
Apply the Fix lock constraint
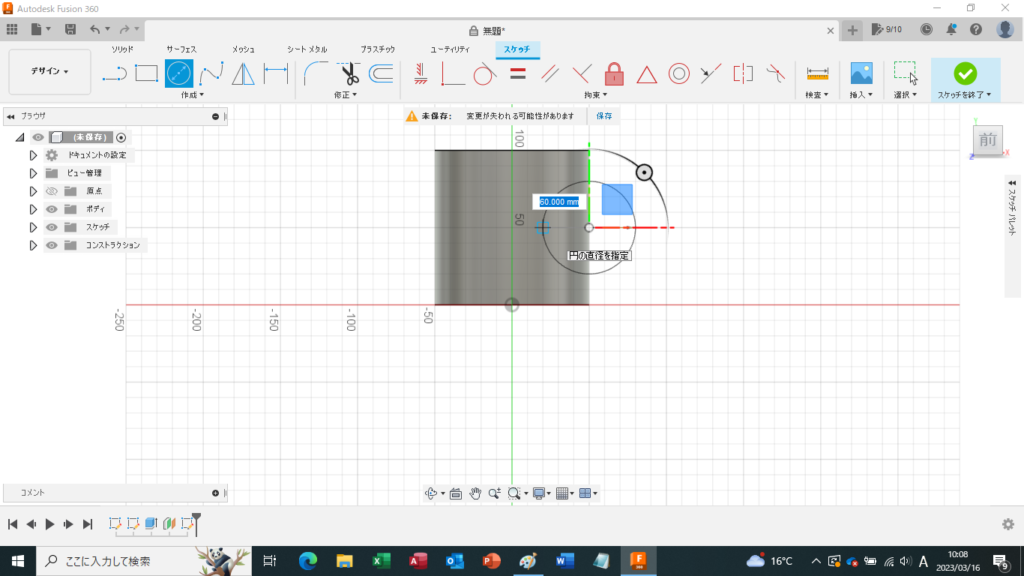coord(614,74)
